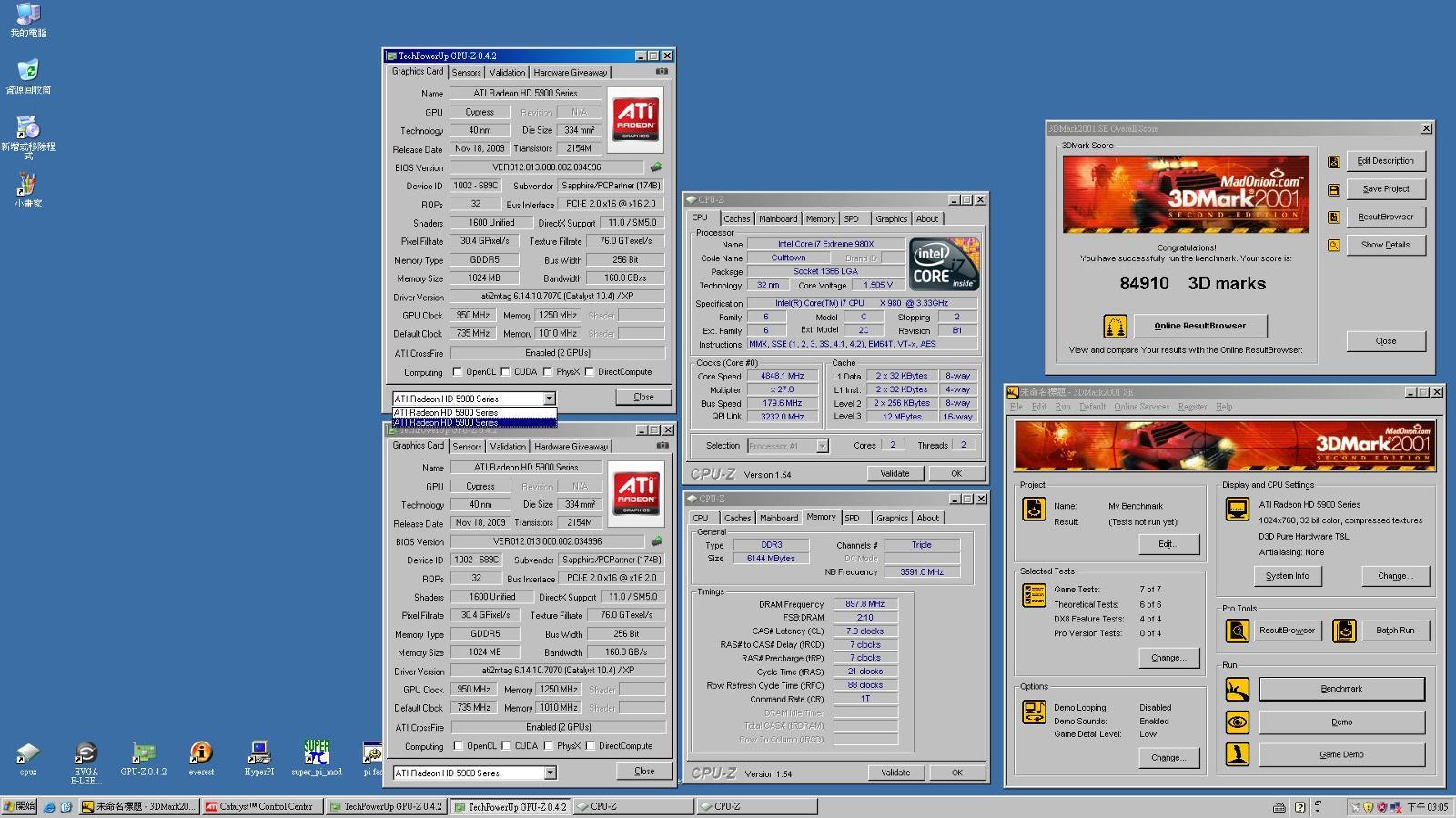Open Validation tab in upper GPU-Z window
This screenshot has height=818, width=1456.
point(507,72)
